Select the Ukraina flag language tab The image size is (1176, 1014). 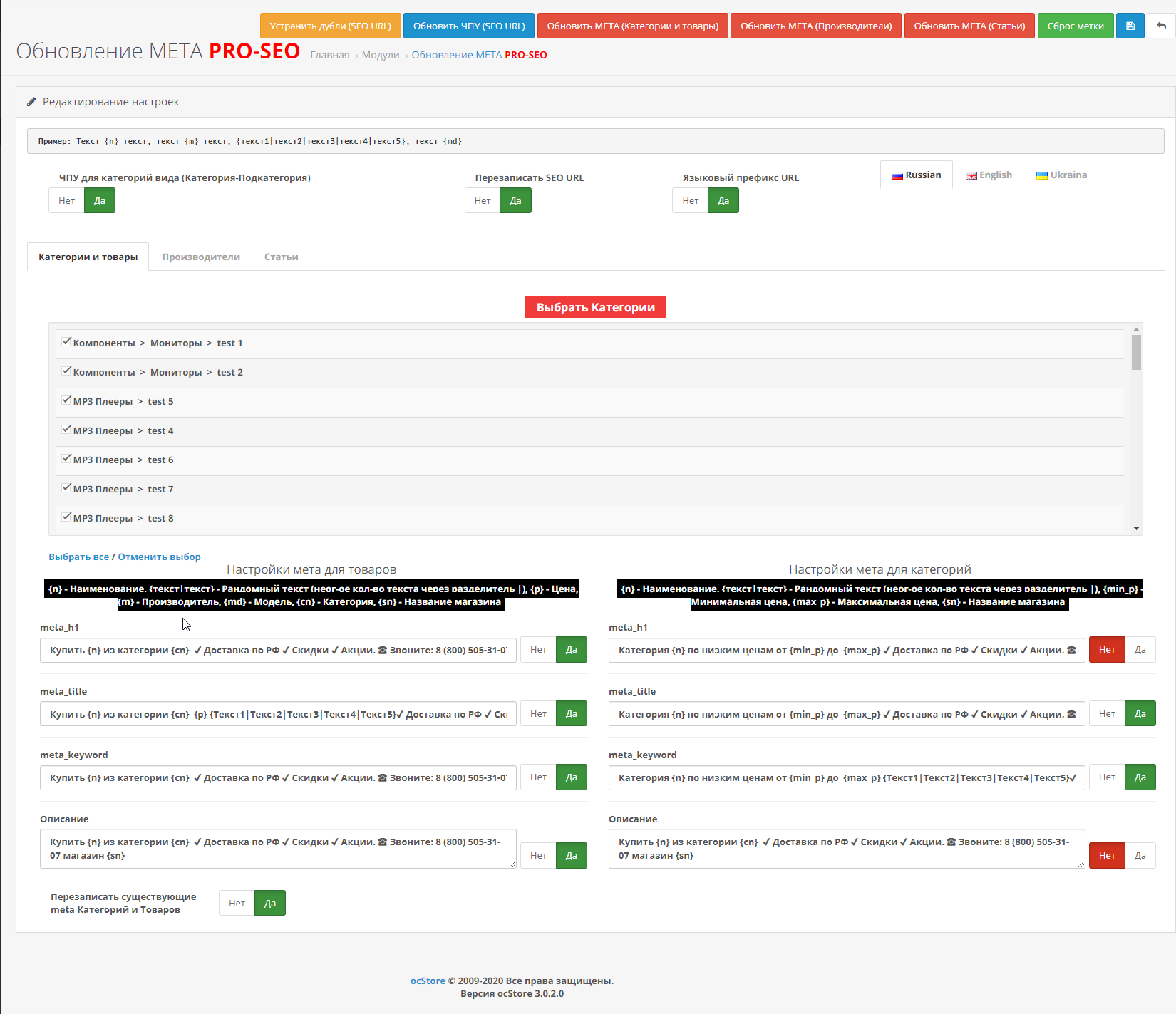tap(1061, 175)
